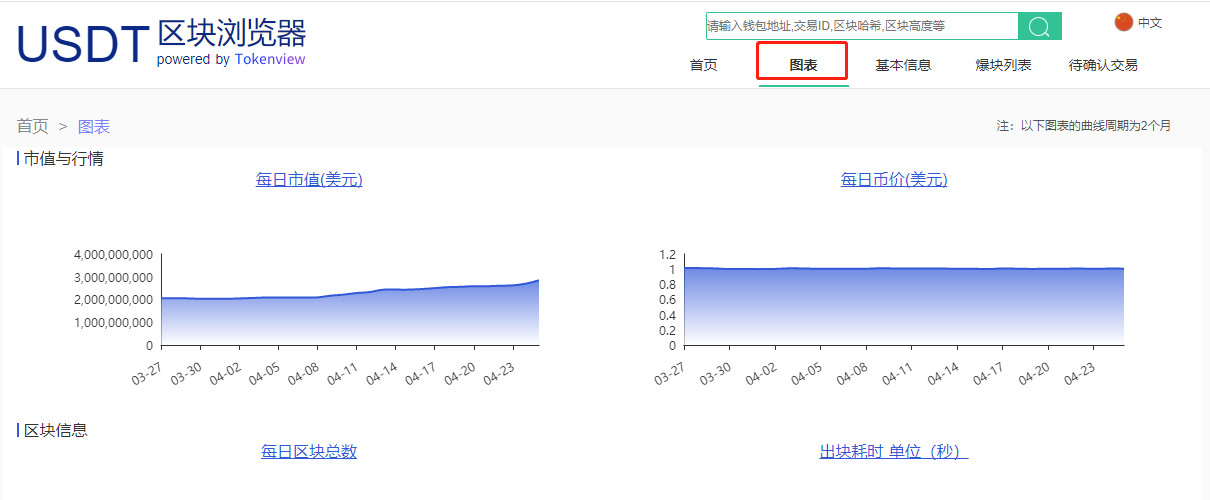Click the 0.8 axis label on price chart
This screenshot has height=500, width=1210.
pyautogui.click(x=667, y=285)
